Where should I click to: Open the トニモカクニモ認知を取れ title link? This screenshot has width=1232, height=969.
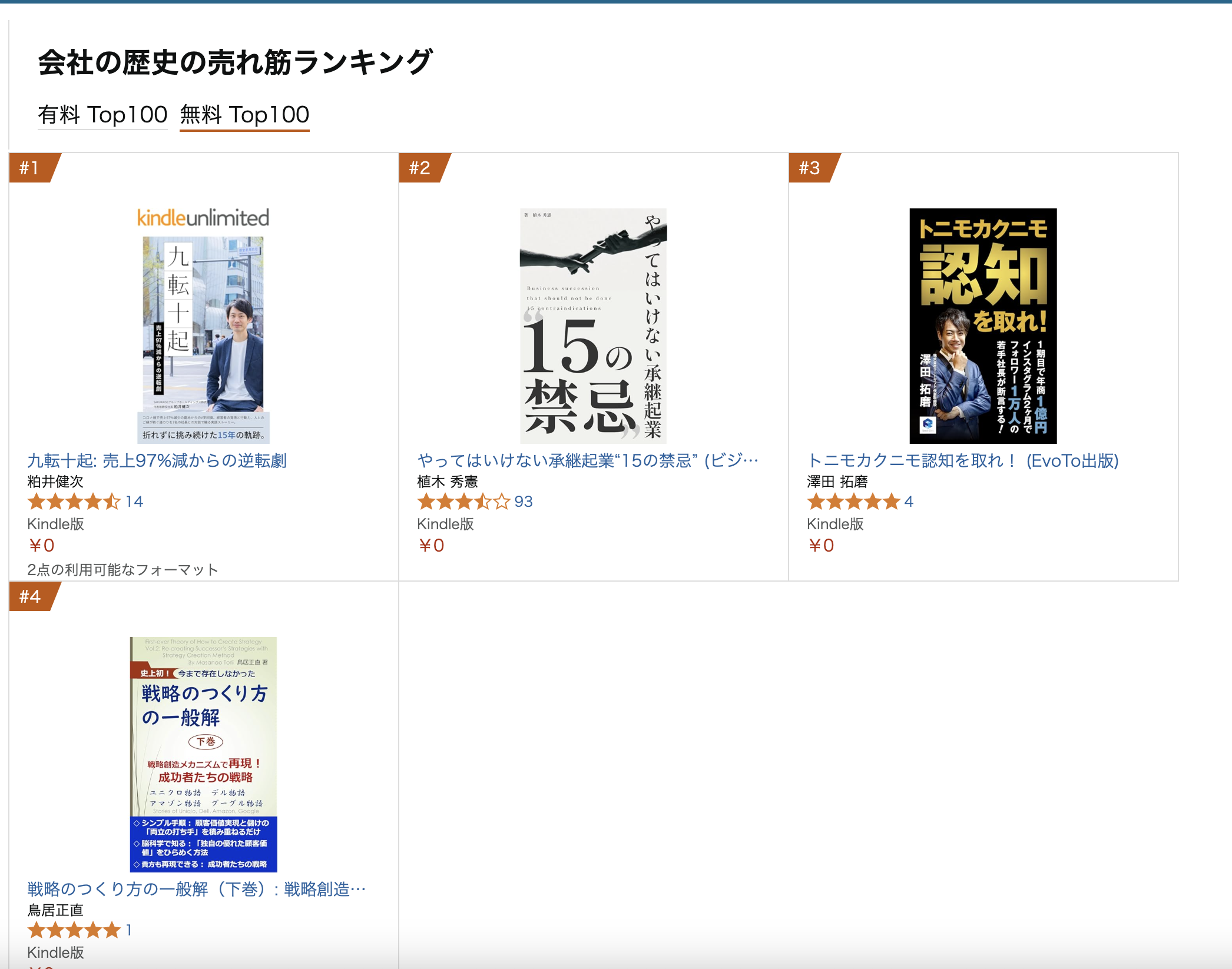point(962,460)
